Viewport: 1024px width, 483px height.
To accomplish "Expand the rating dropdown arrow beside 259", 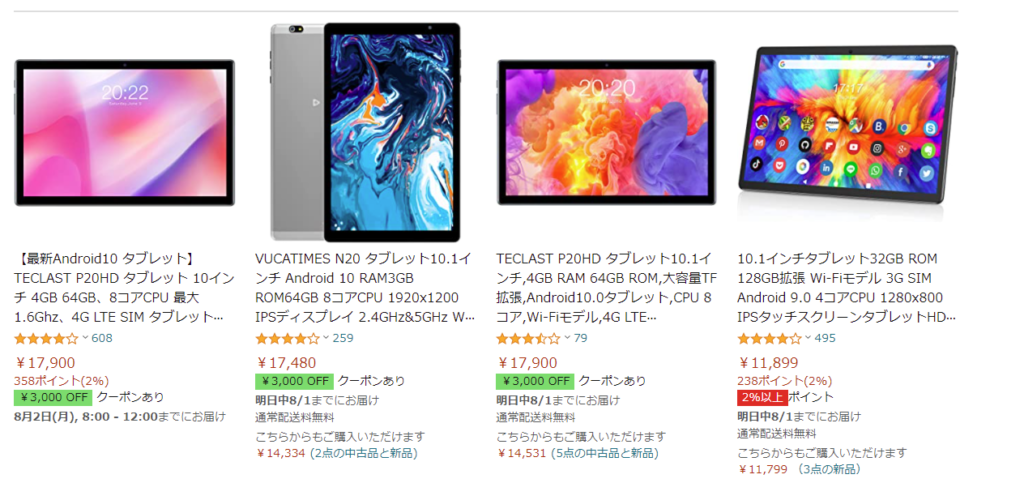I will coord(325,338).
